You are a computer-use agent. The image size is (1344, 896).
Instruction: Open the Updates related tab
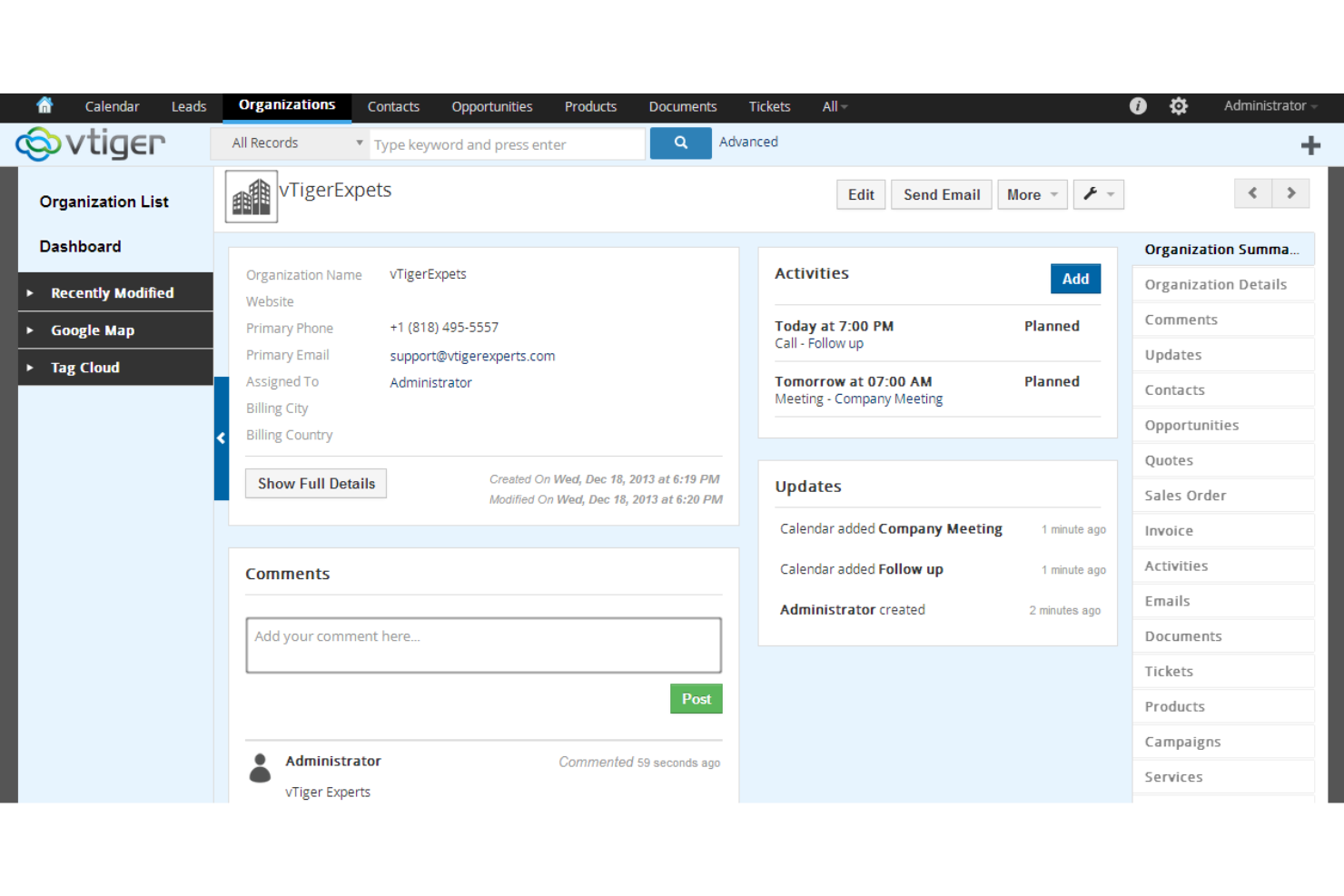1222,355
